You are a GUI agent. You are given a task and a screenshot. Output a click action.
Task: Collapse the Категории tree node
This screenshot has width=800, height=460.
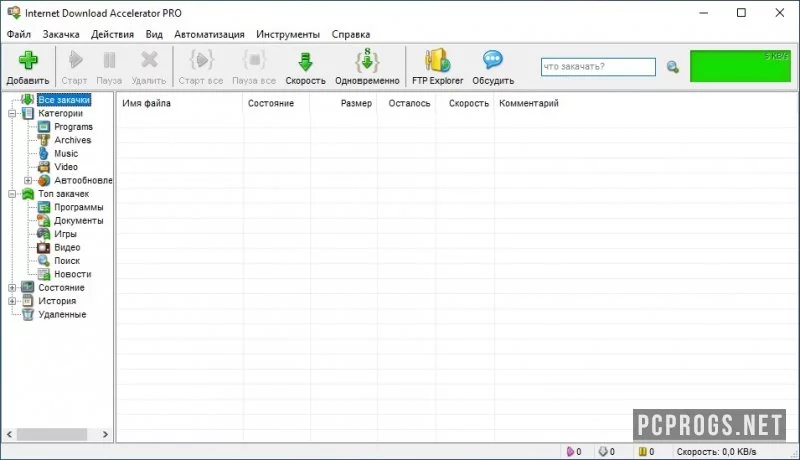coord(12,113)
